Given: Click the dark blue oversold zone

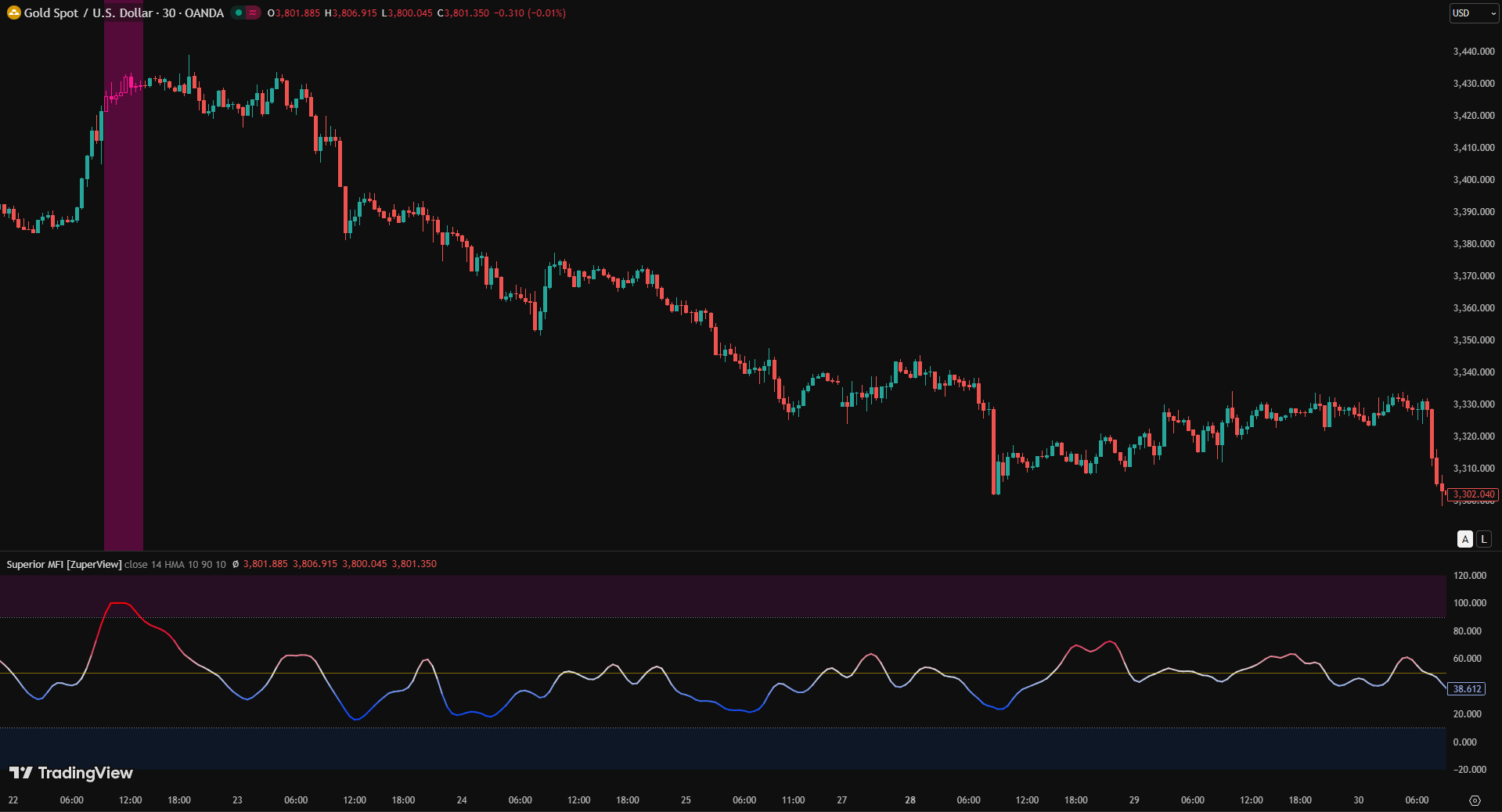Looking at the screenshot, I should (704, 748).
